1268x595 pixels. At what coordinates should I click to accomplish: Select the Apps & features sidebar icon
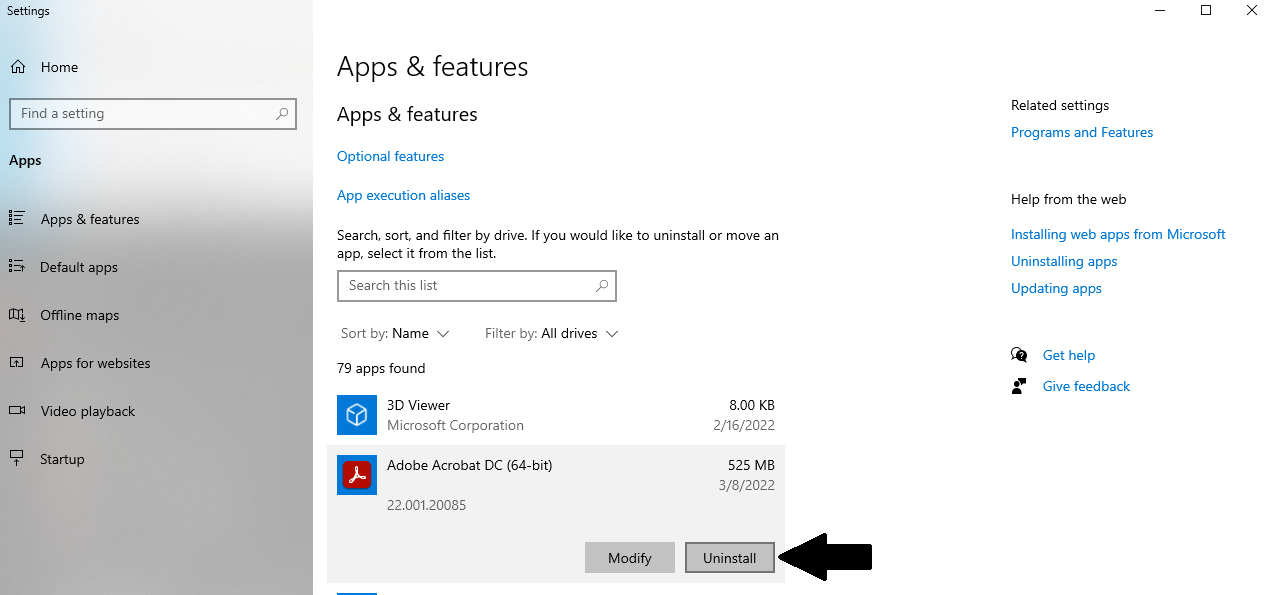pyautogui.click(x=18, y=219)
